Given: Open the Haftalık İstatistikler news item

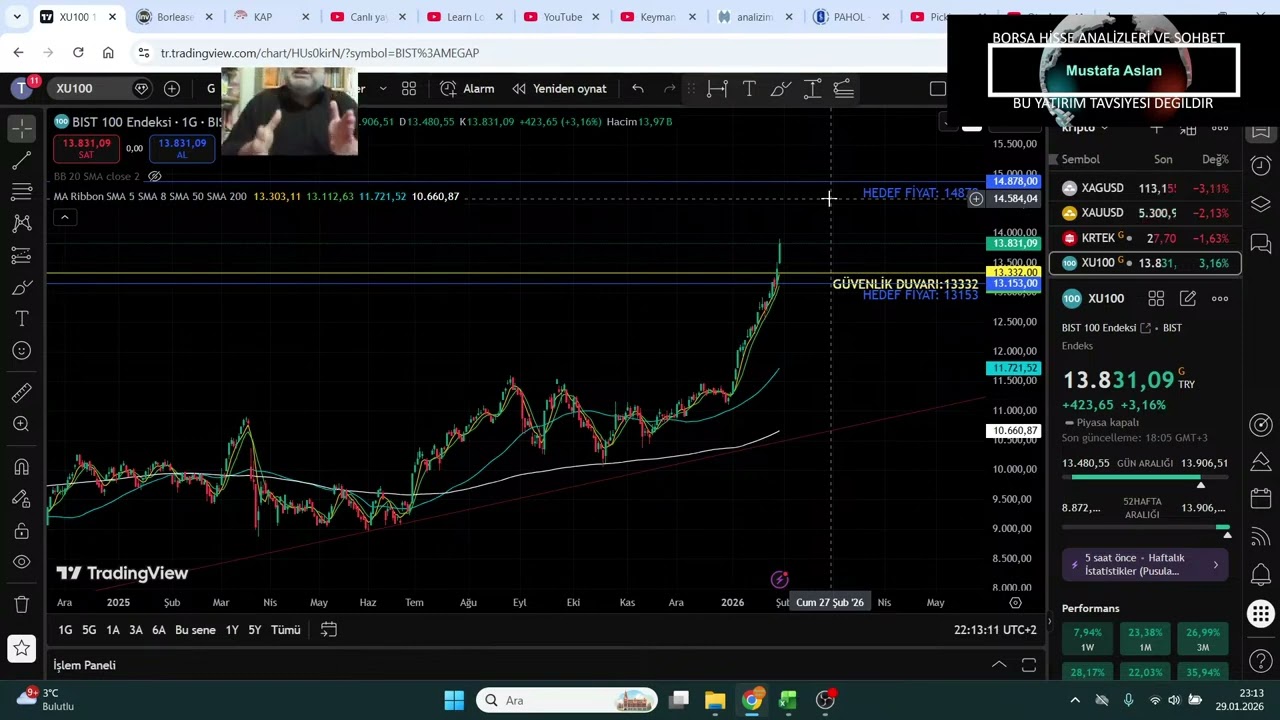Looking at the screenshot, I should (1146, 565).
